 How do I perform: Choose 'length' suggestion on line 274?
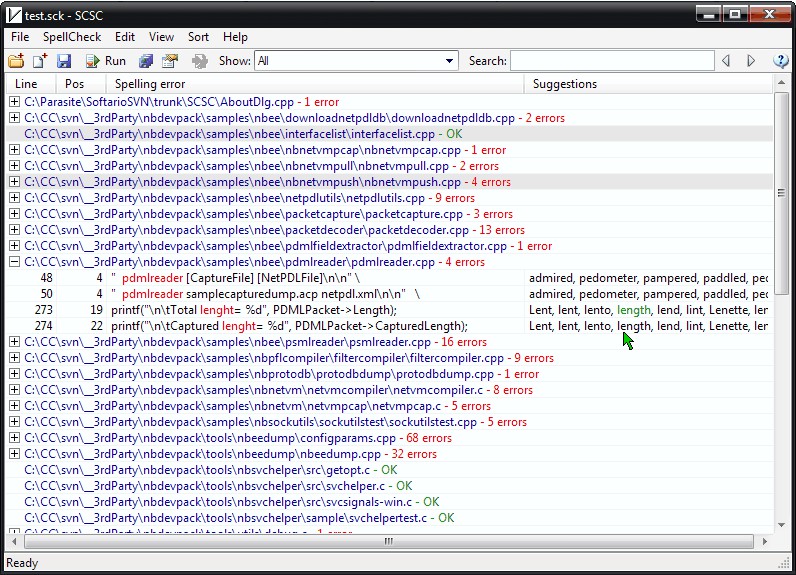(x=634, y=326)
